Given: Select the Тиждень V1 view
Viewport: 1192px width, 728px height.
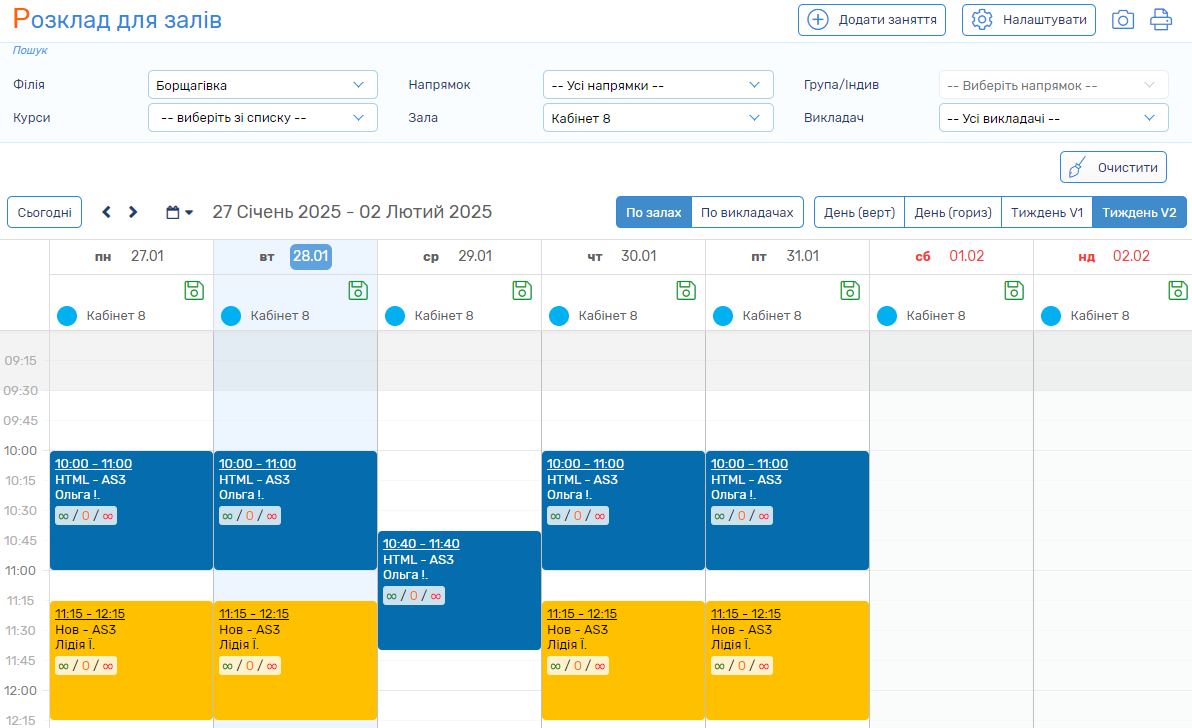Looking at the screenshot, I should pos(1046,212).
